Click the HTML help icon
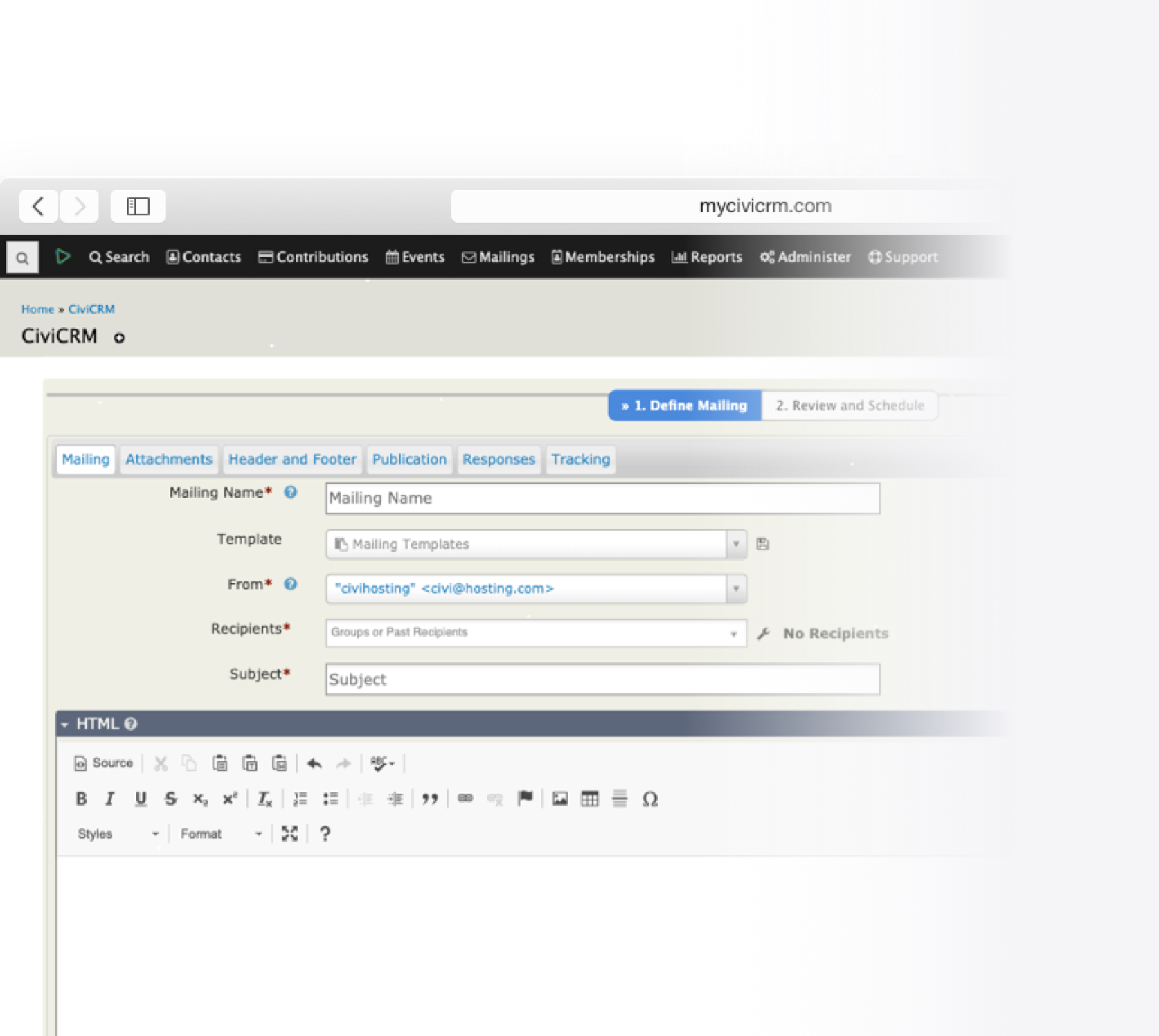The image size is (1159, 1036). point(131,724)
